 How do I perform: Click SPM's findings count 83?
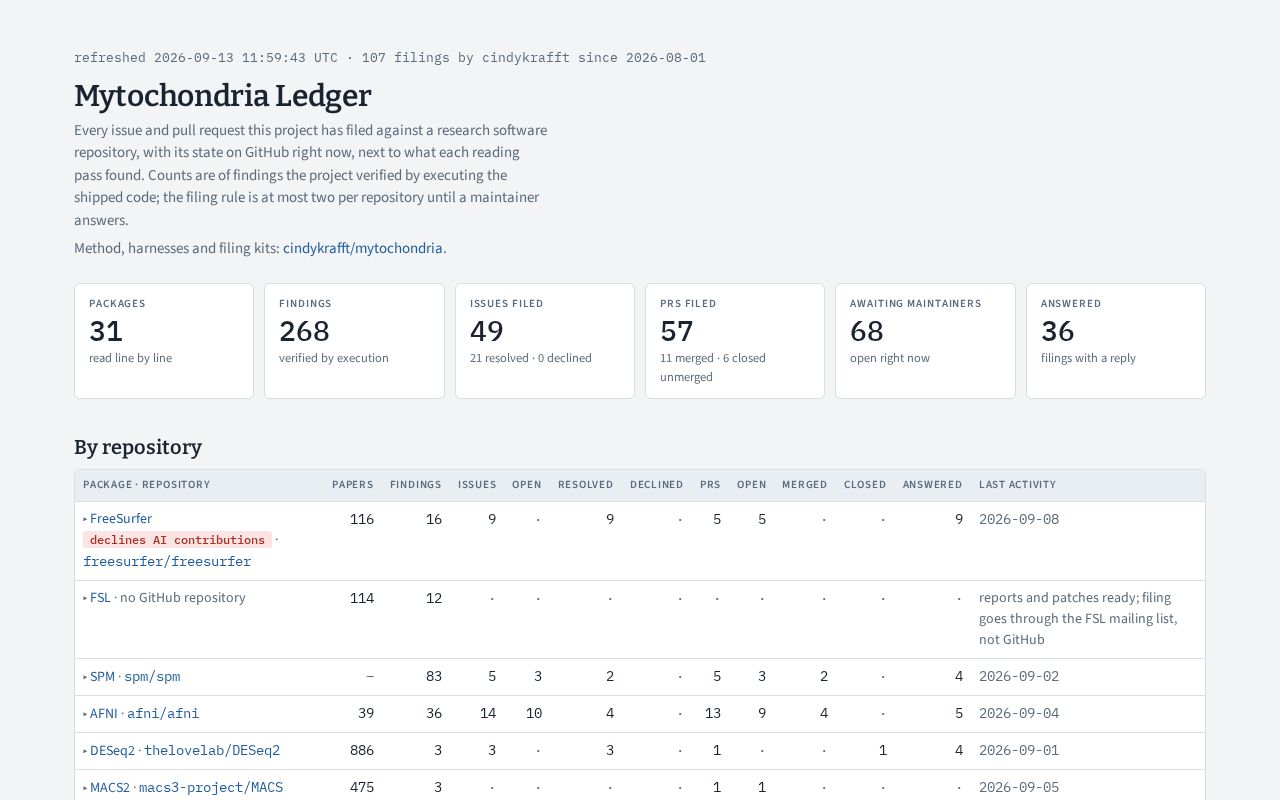click(x=434, y=677)
